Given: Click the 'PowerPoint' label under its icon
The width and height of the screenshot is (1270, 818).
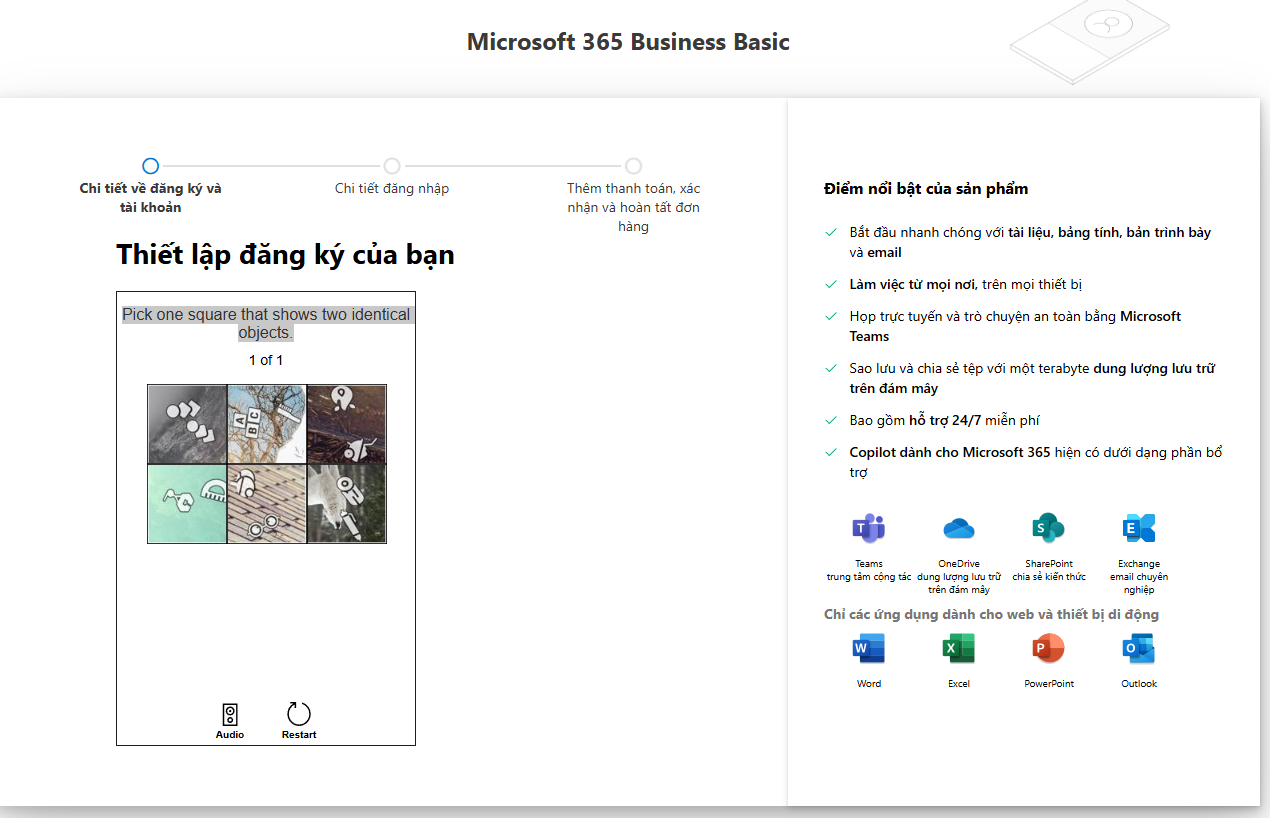Looking at the screenshot, I should pos(1049,684).
